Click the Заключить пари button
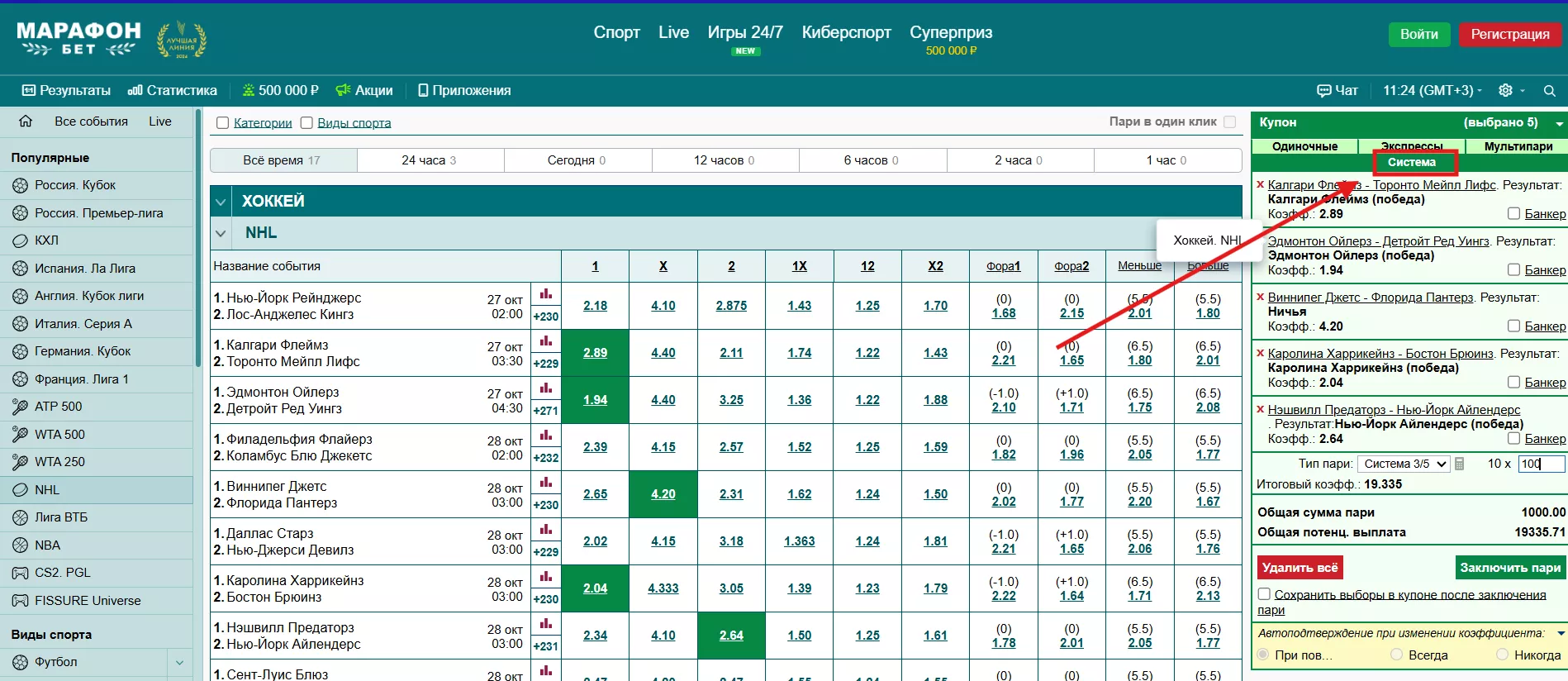The height and width of the screenshot is (681, 1568). [1510, 567]
